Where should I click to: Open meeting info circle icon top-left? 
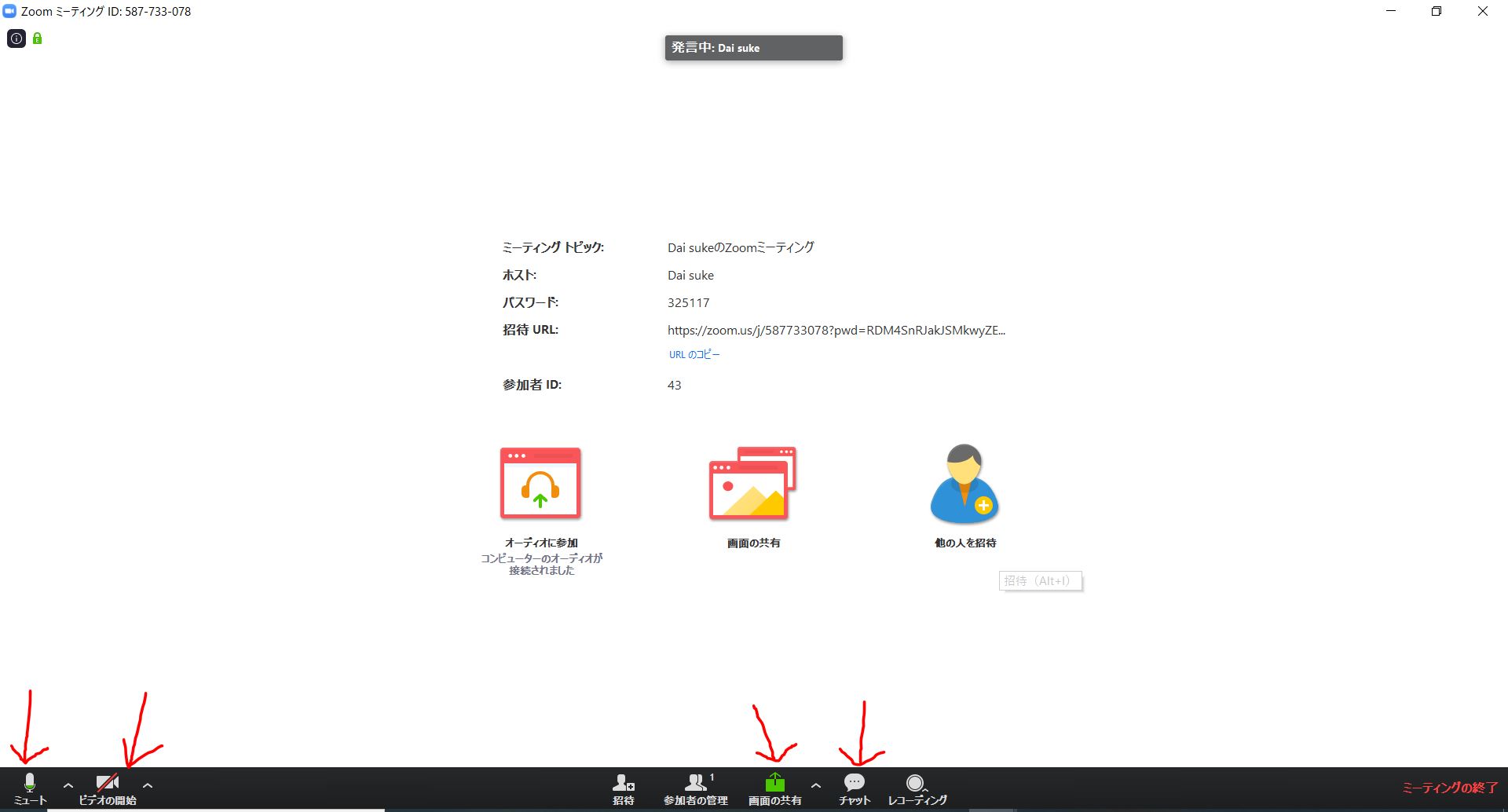click(x=16, y=38)
